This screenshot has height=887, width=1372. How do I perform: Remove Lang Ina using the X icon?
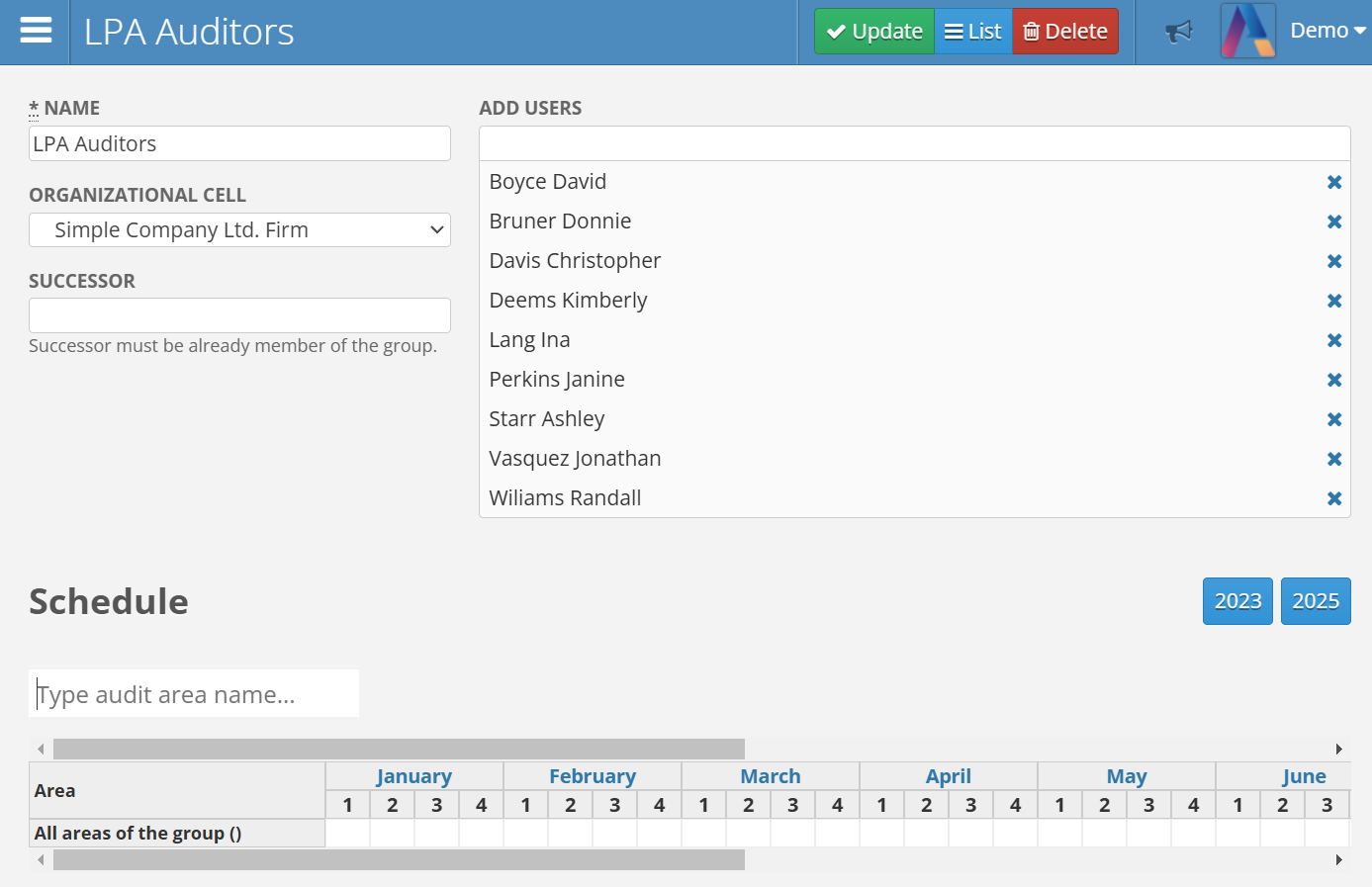(1333, 340)
